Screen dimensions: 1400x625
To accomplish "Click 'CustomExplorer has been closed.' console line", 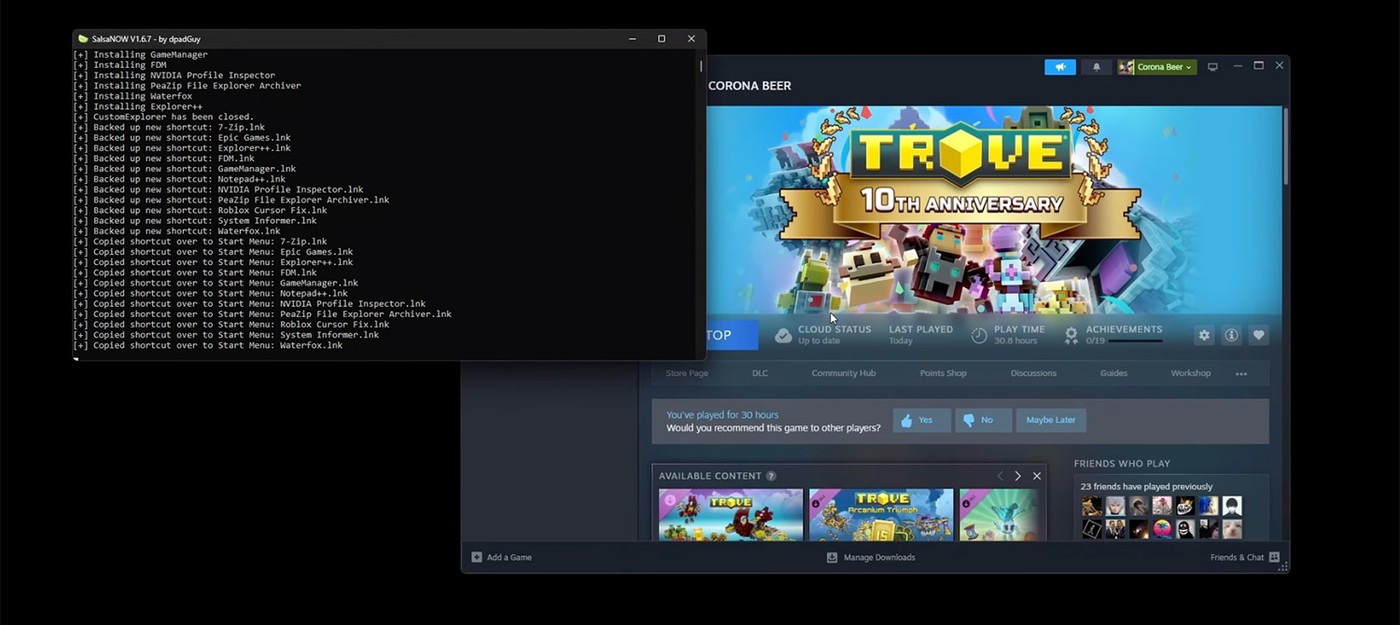I will (x=163, y=117).
